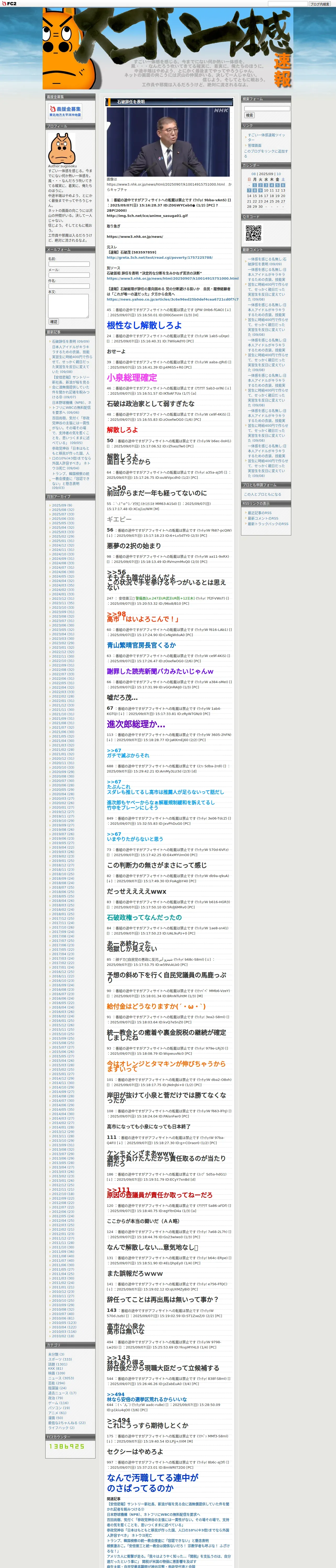This screenshot has height=1568, width=336.
Task: Select calendar day 9
Action: 260,191
